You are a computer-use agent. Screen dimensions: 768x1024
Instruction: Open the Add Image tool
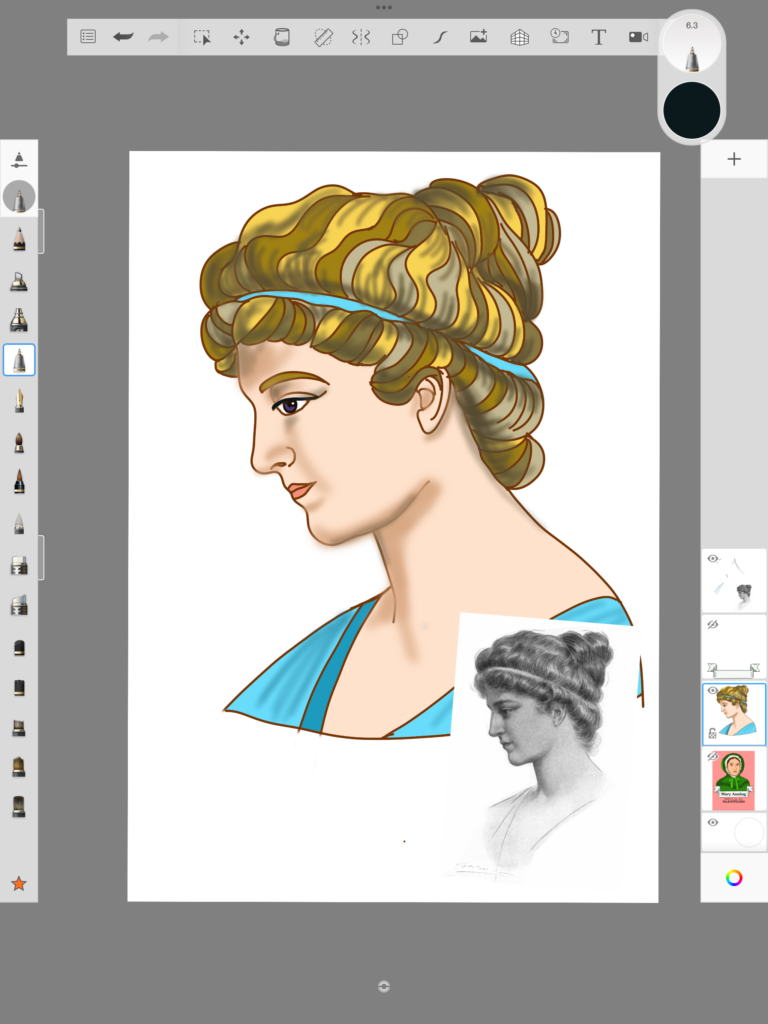pos(479,37)
